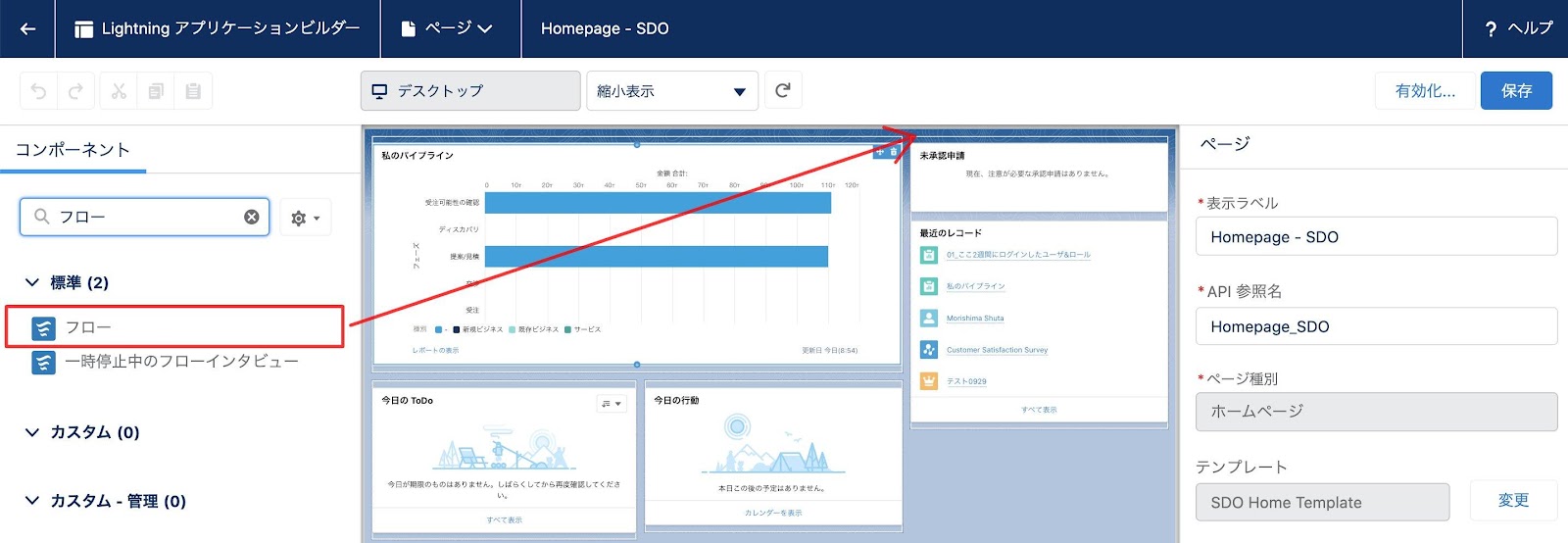Select the デスクトップ form factor button
This screenshot has height=543, width=1568.
tap(470, 91)
